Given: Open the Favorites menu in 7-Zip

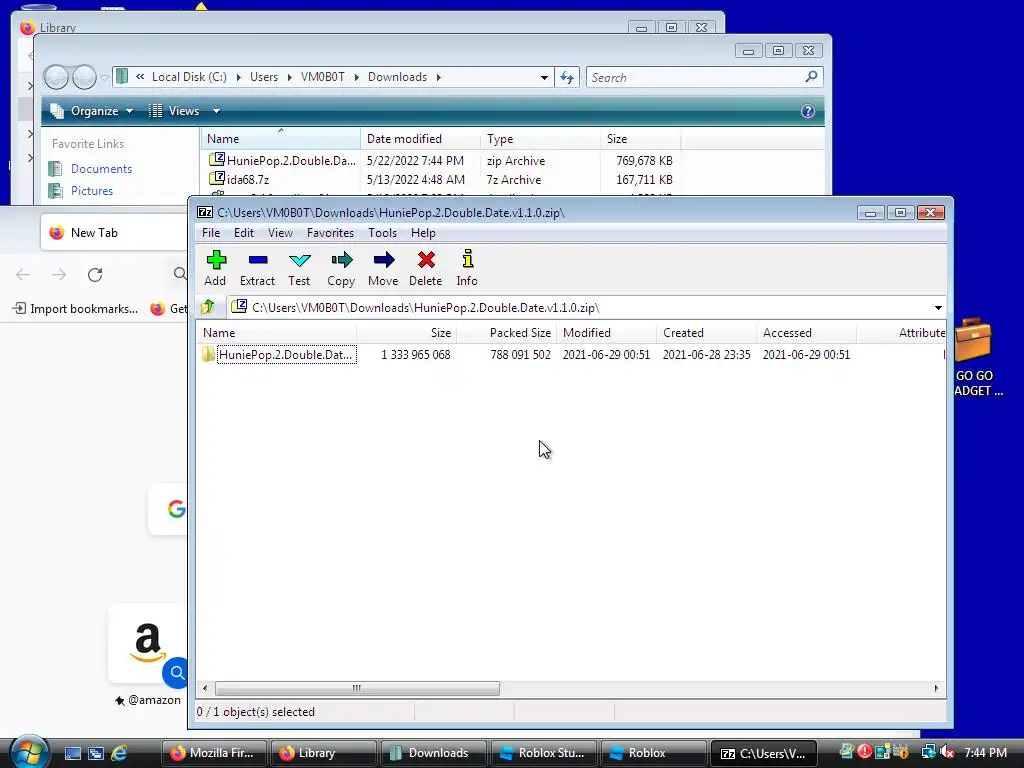Looking at the screenshot, I should [x=330, y=232].
